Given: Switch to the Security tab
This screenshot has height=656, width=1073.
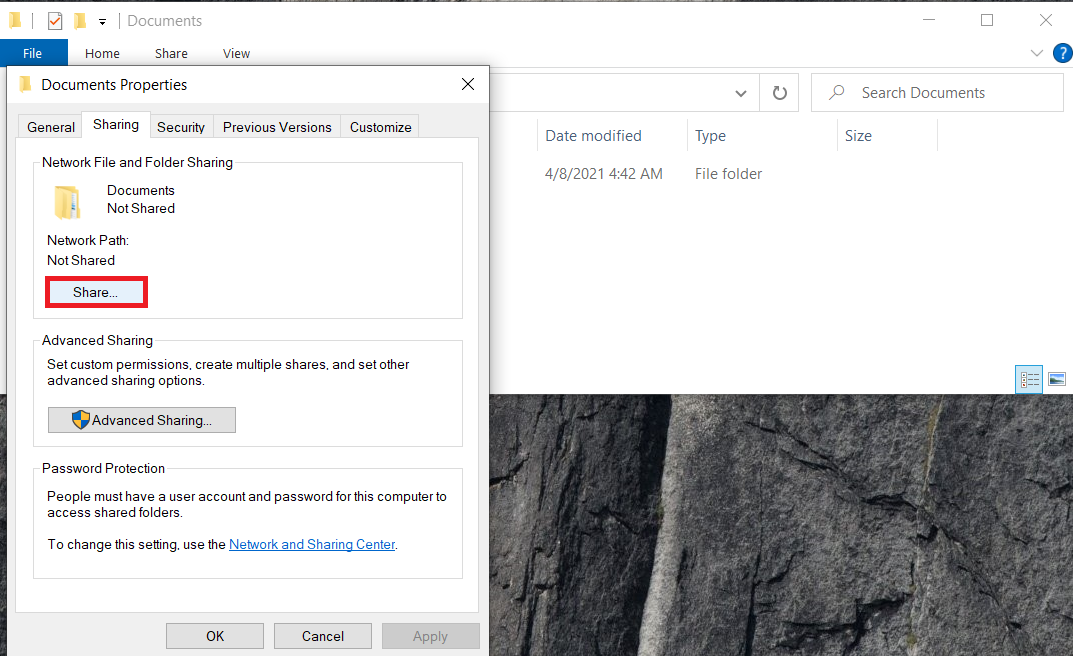Looking at the screenshot, I should coord(181,126).
